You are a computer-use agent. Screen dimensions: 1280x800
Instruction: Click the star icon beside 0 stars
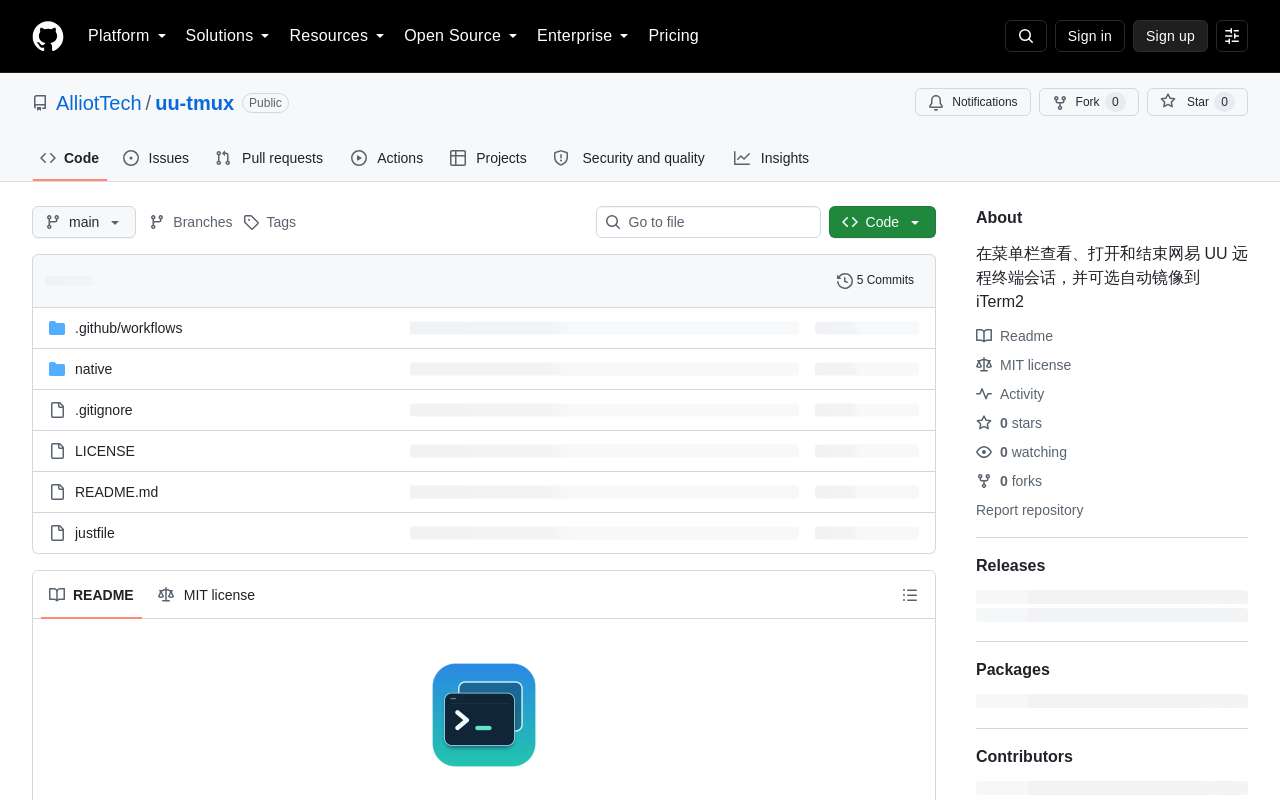[984, 423]
